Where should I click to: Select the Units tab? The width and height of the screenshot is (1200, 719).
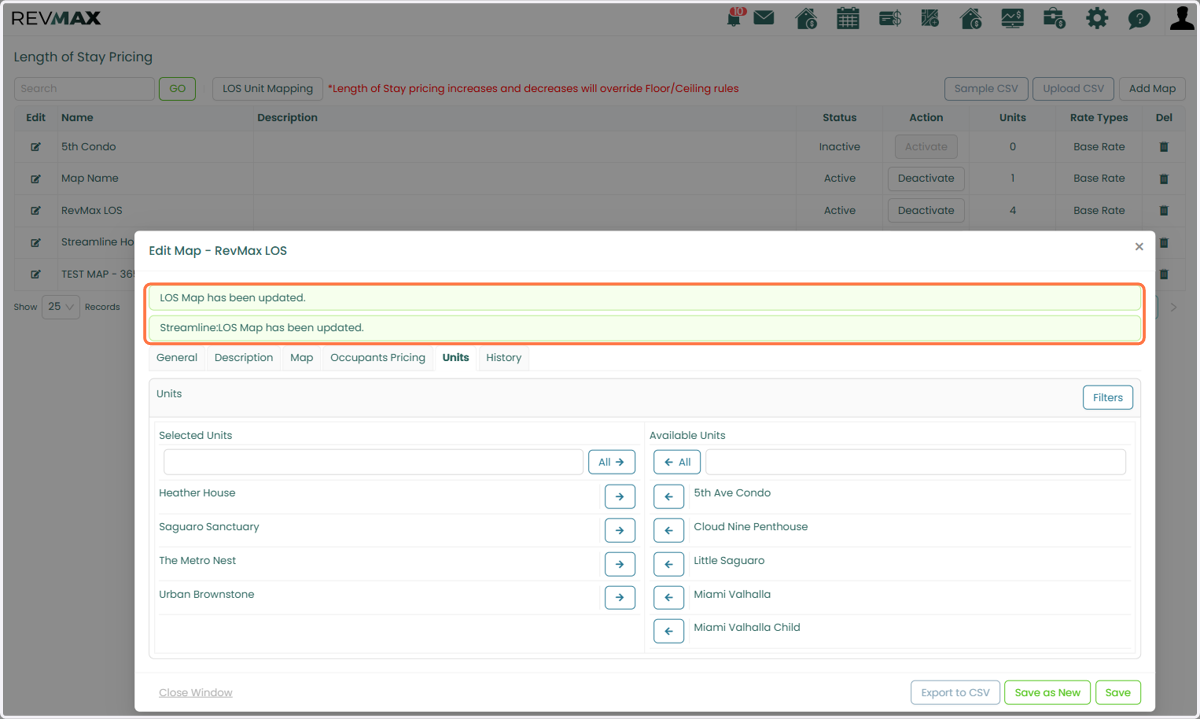(456, 358)
